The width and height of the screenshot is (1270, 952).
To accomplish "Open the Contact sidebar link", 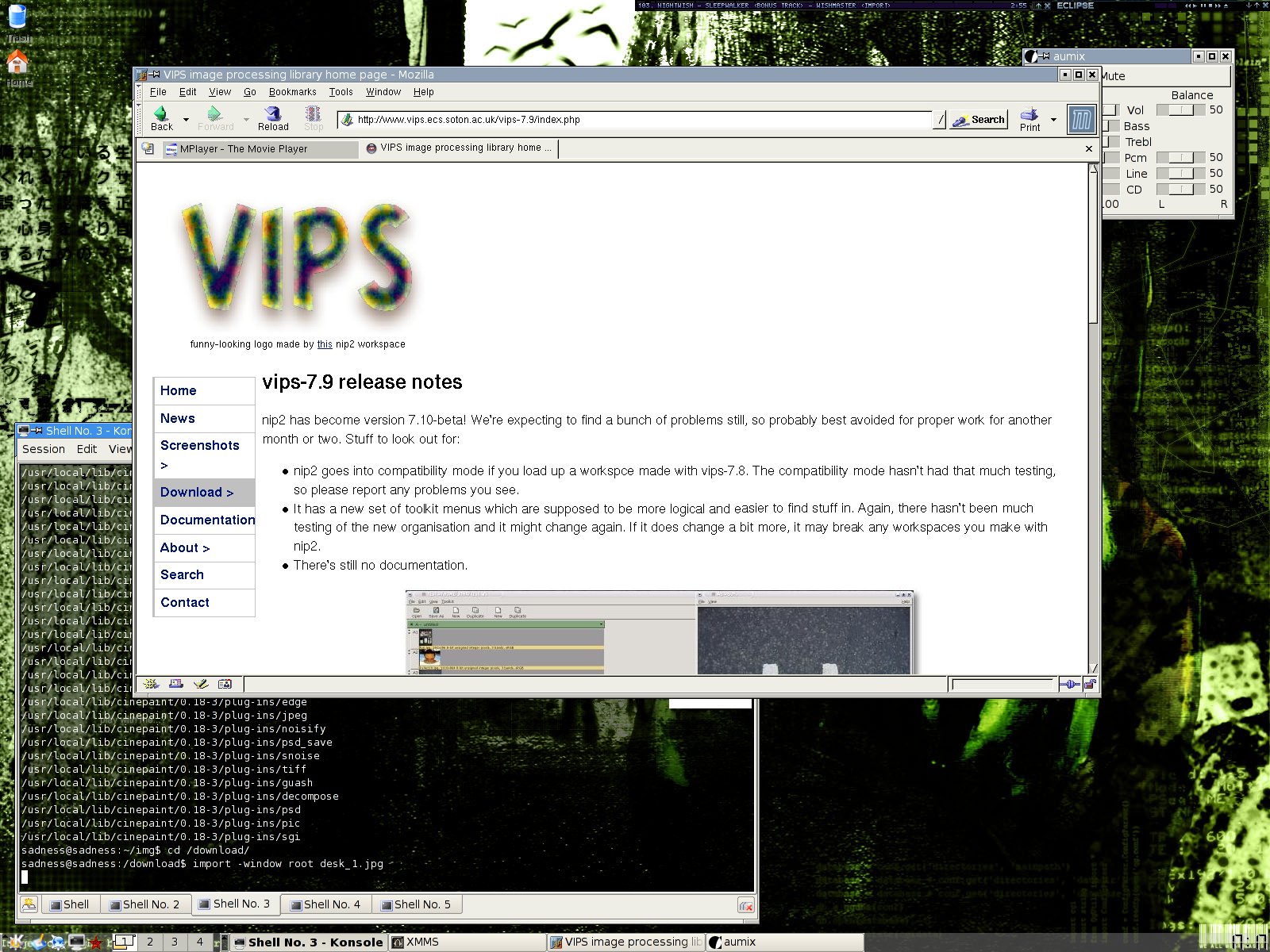I will [185, 602].
